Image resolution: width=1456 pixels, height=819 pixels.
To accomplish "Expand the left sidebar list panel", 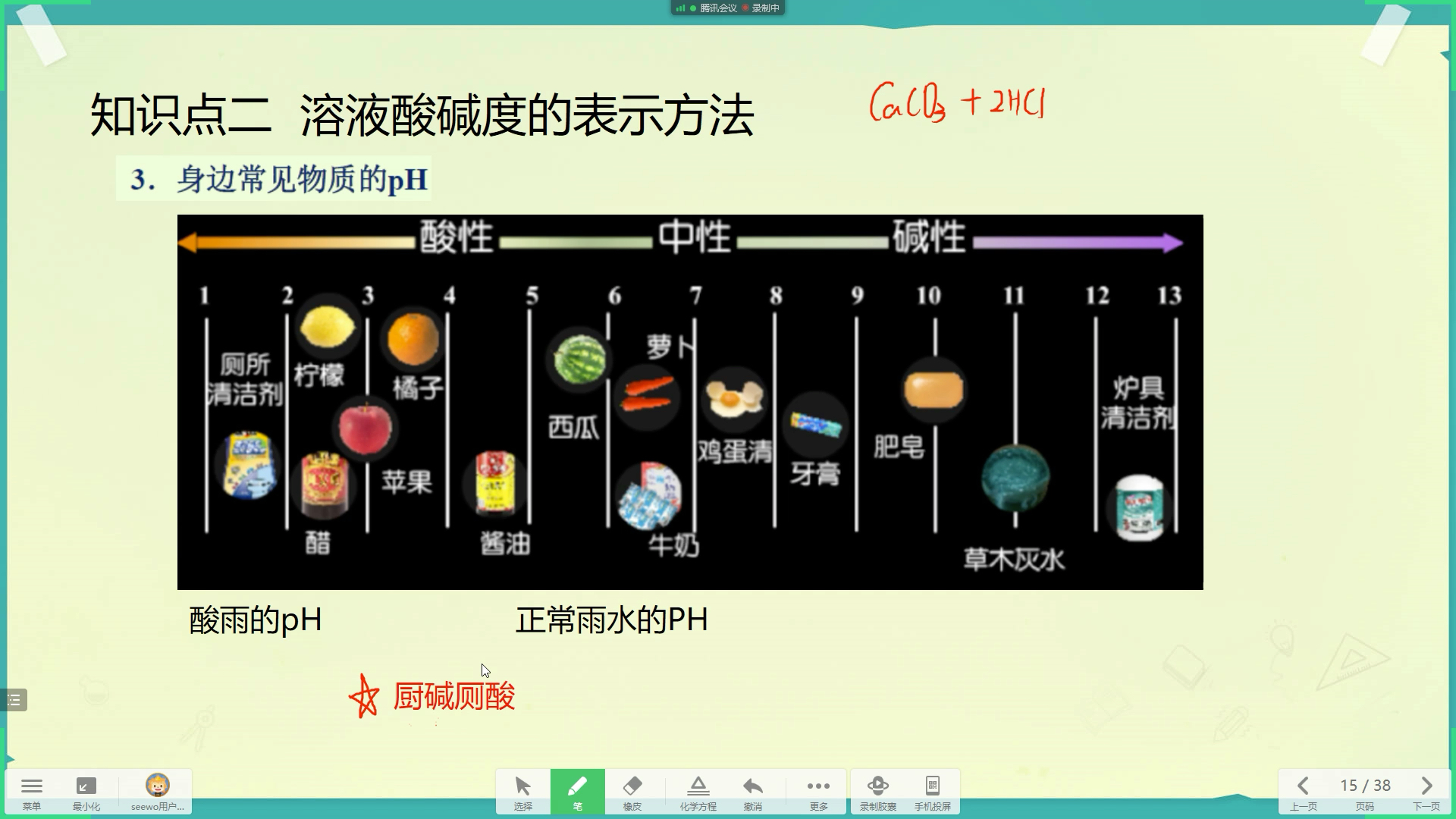I will (x=14, y=700).
